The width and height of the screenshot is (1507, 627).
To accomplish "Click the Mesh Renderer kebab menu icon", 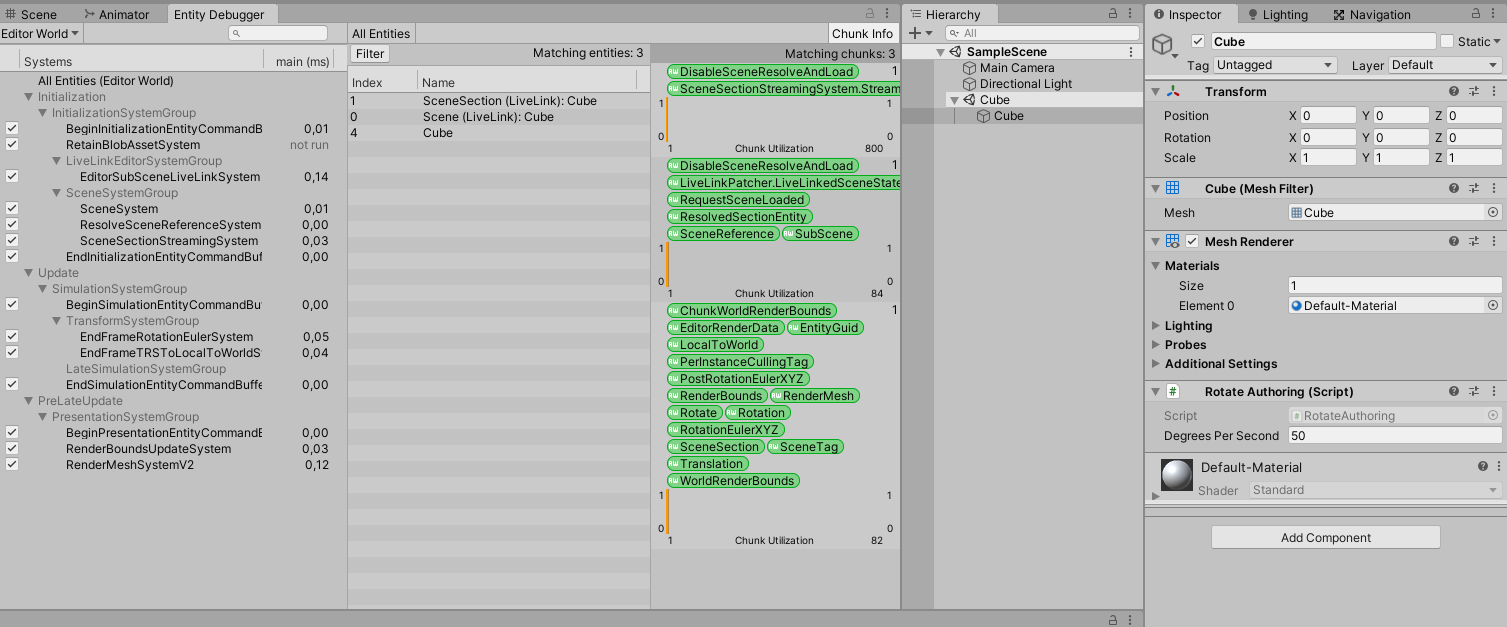I will click(1495, 241).
